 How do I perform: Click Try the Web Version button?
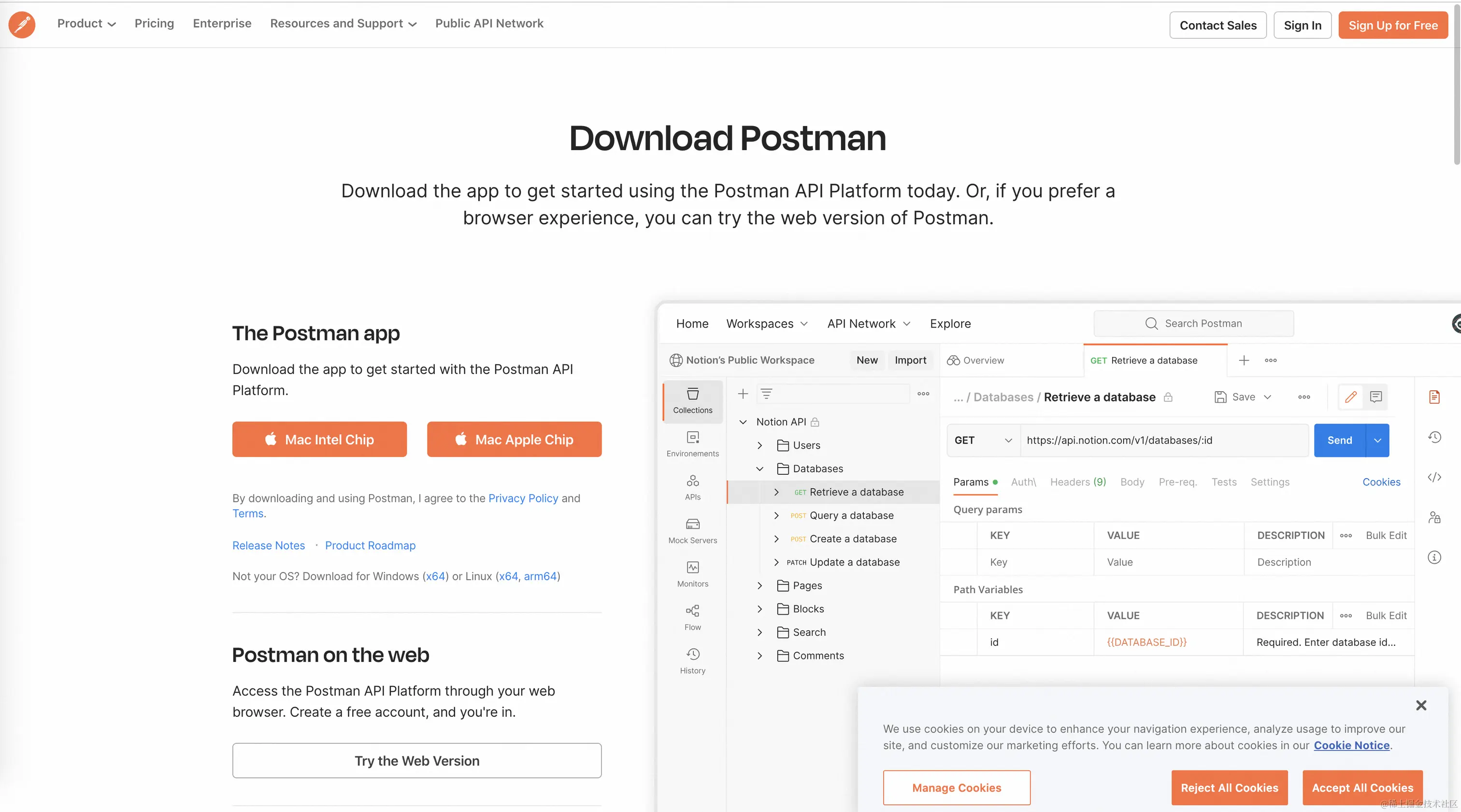[x=417, y=760]
